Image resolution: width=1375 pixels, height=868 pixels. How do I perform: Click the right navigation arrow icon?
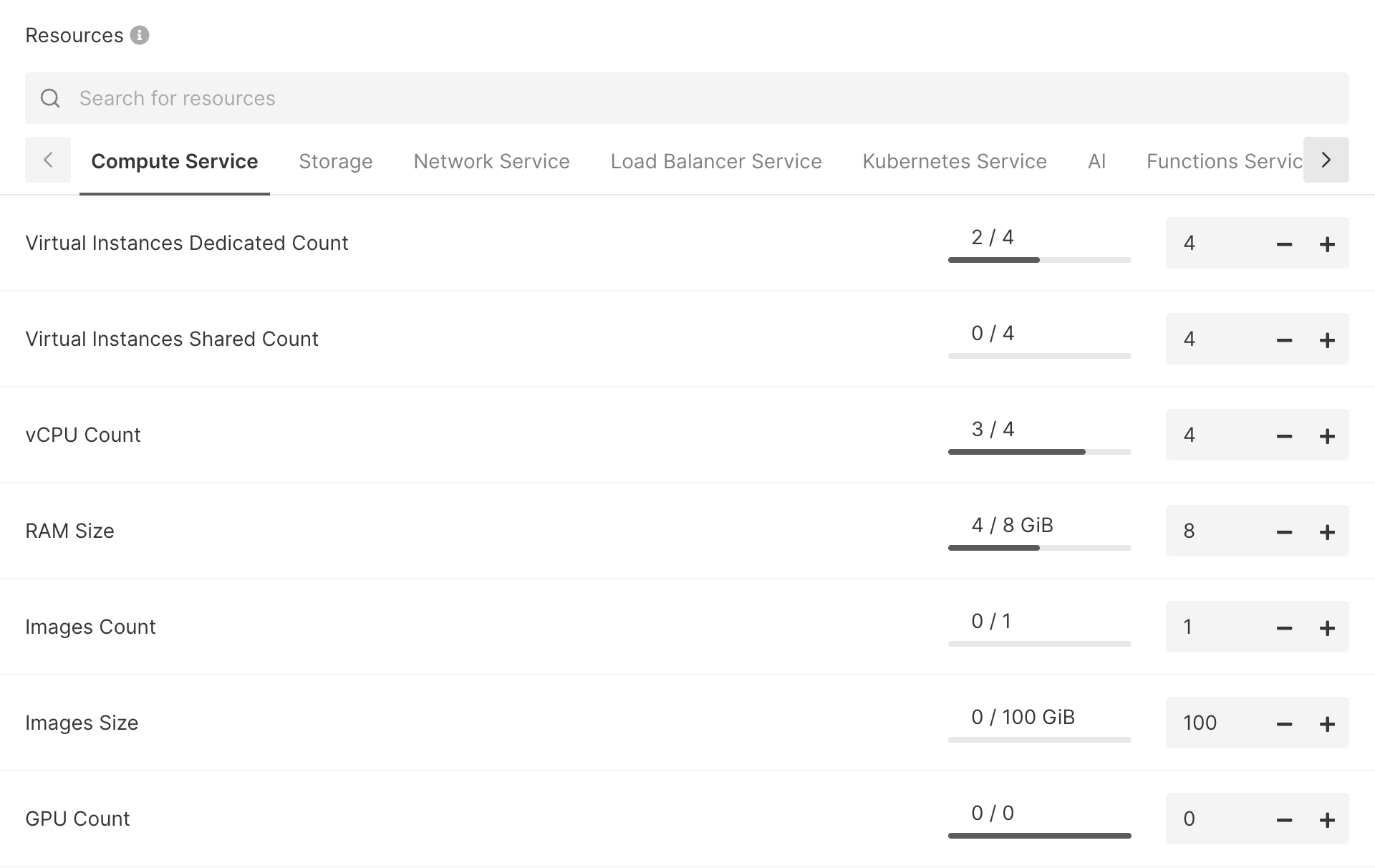1326,160
